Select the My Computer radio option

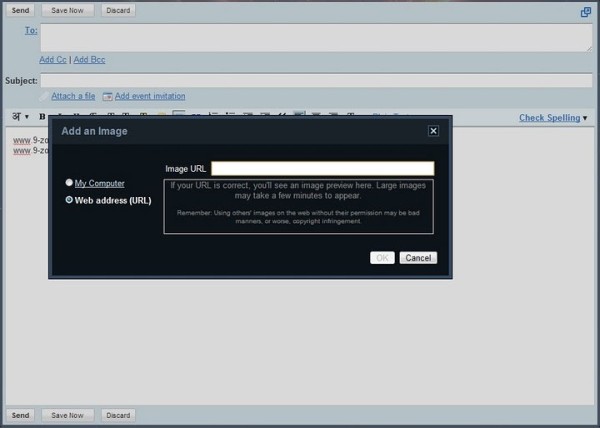tap(69, 183)
